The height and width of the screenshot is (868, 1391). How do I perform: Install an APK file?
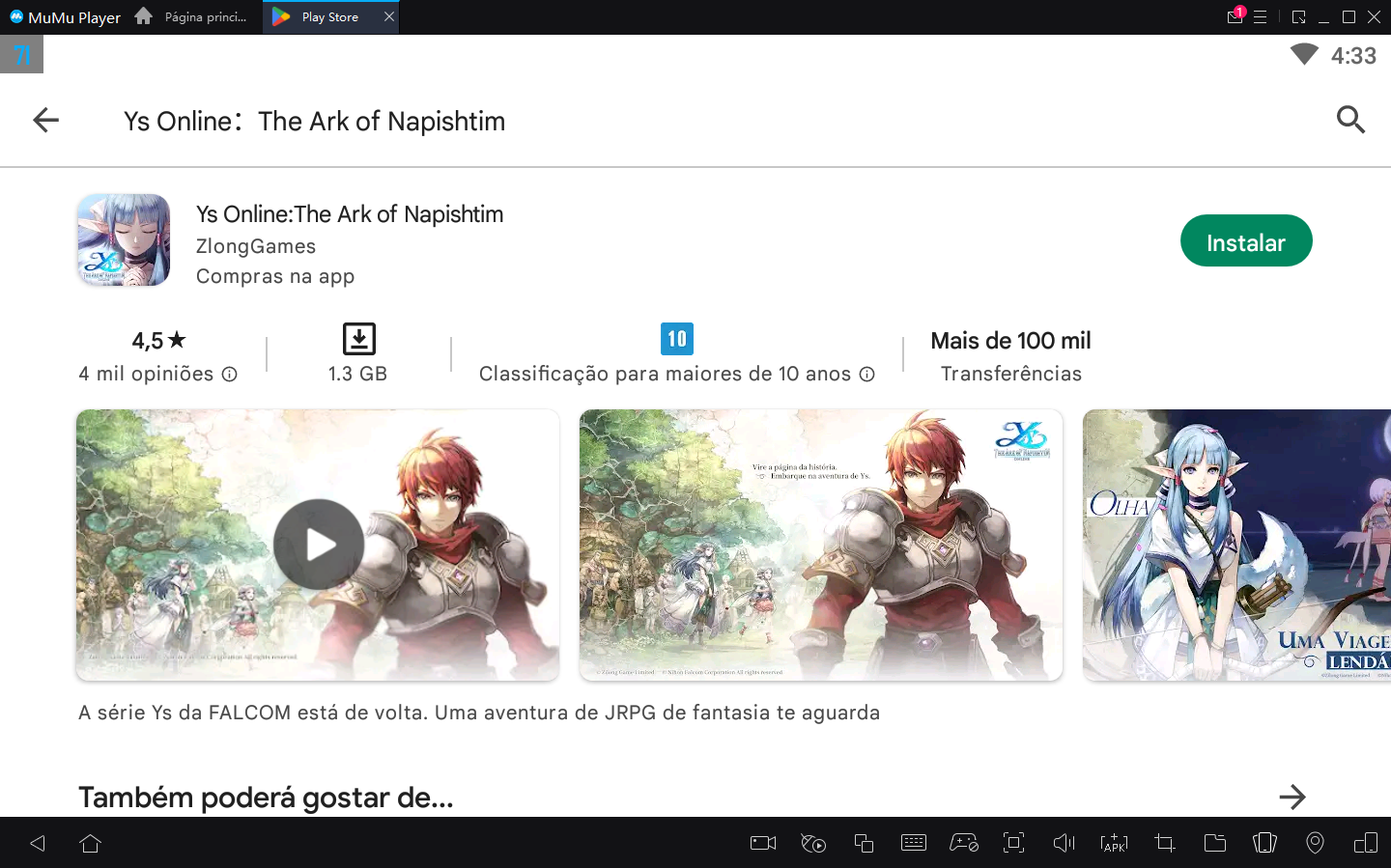click(1114, 842)
